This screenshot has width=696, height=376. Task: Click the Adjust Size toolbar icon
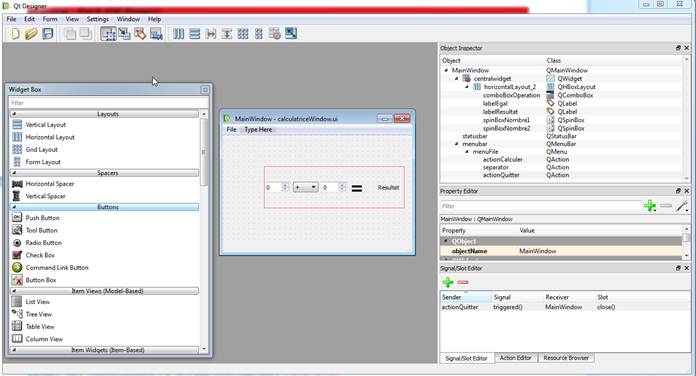[x=291, y=33]
